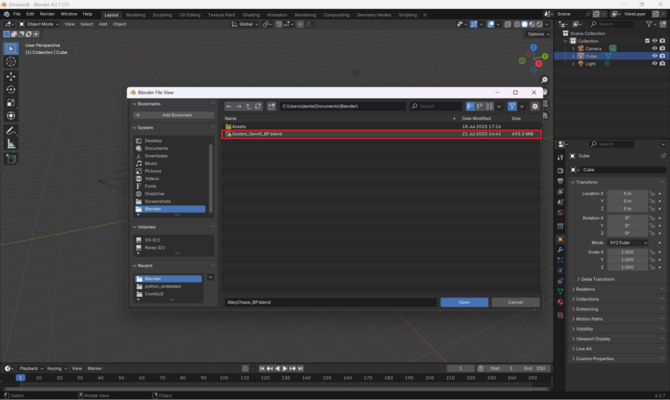Select Guided_GenAI_BP.blend file

tap(381, 134)
